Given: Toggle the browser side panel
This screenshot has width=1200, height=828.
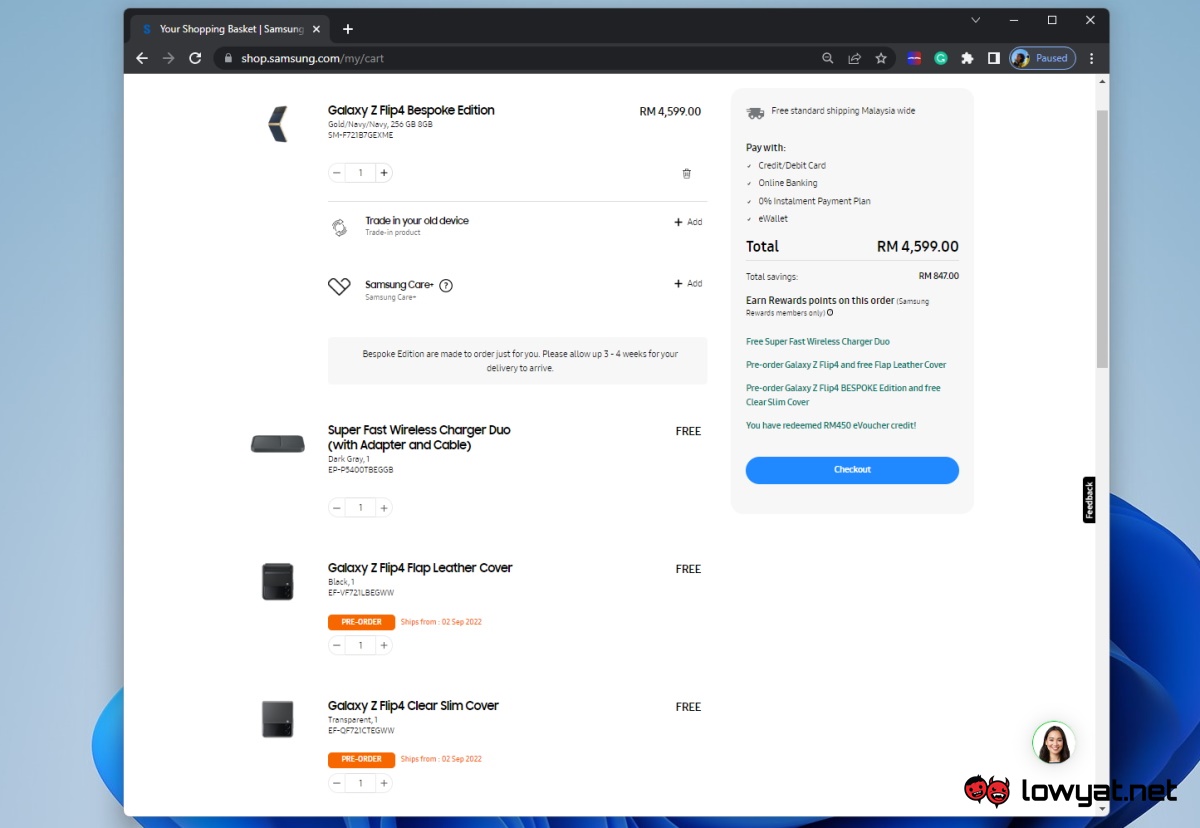Looking at the screenshot, I should pyautogui.click(x=993, y=58).
